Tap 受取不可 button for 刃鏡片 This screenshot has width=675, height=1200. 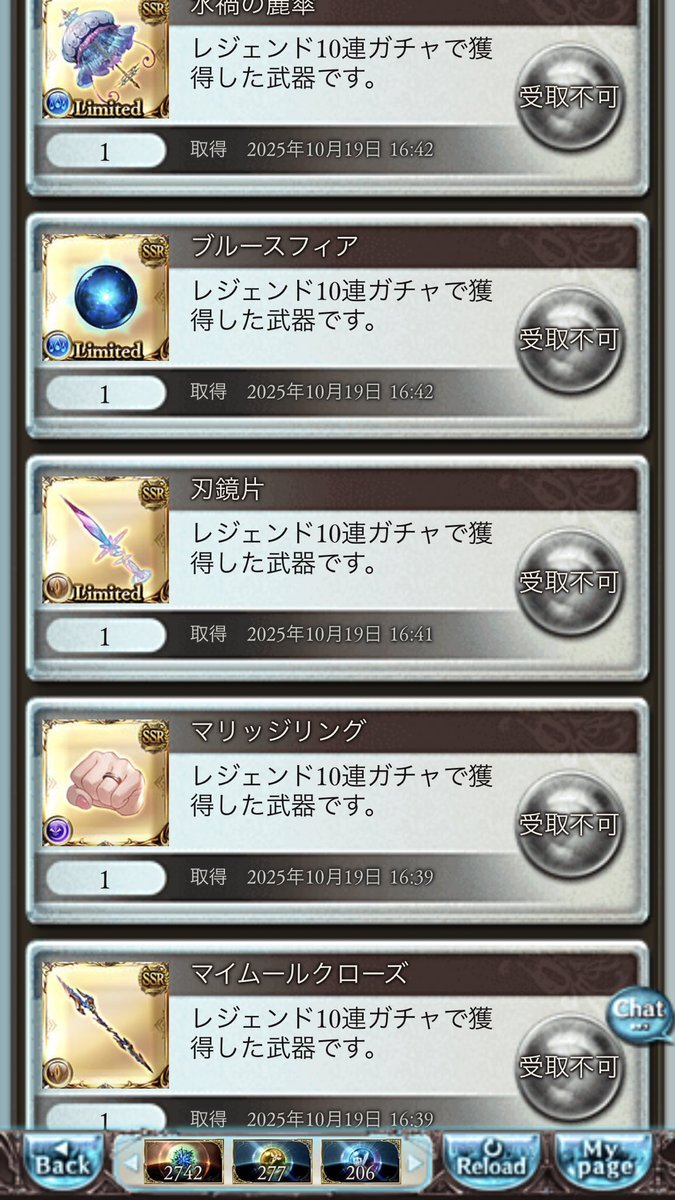568,582
